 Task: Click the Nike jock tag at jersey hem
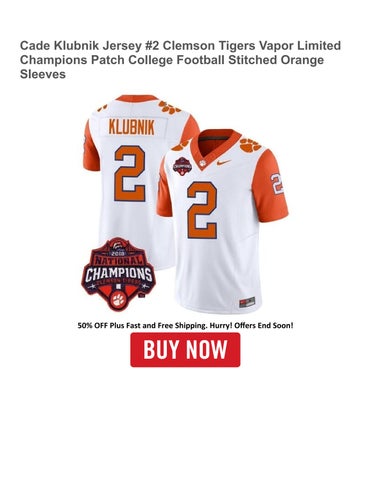[x=247, y=302]
